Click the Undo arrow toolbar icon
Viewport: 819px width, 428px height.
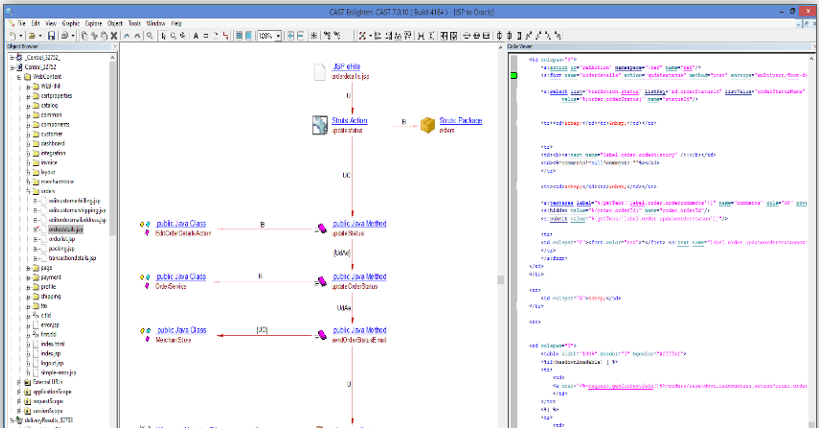[127, 36]
